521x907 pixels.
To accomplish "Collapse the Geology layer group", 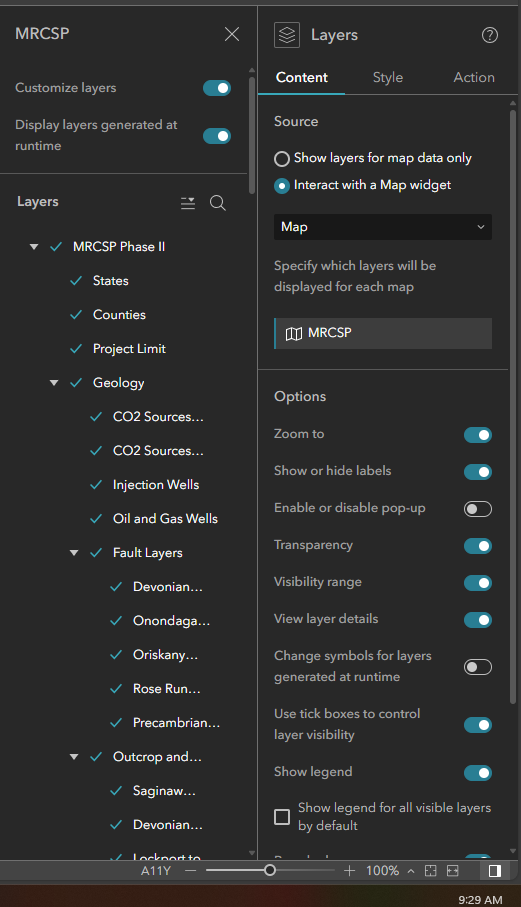I will (54, 383).
